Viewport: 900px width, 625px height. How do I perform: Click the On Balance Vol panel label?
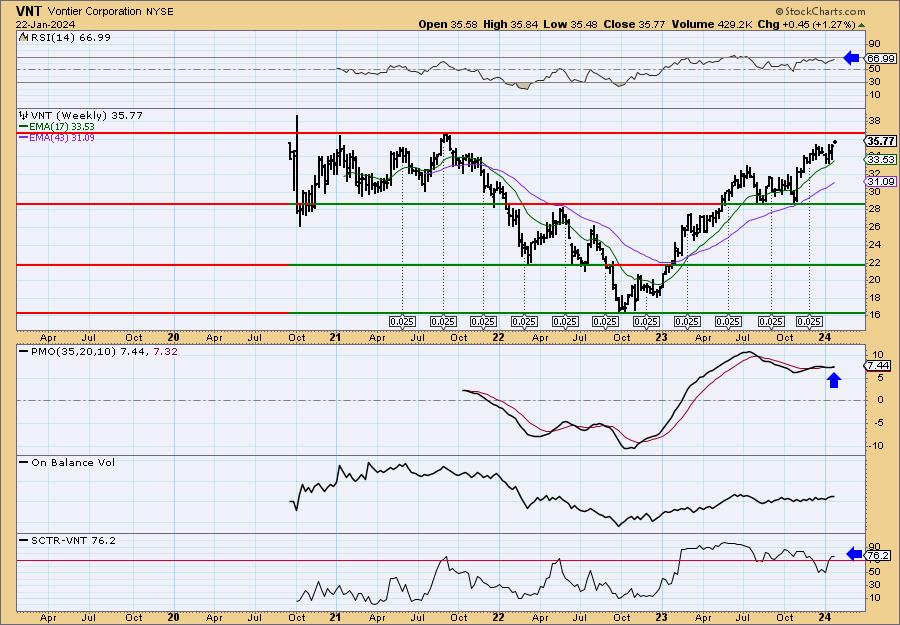[x=73, y=463]
